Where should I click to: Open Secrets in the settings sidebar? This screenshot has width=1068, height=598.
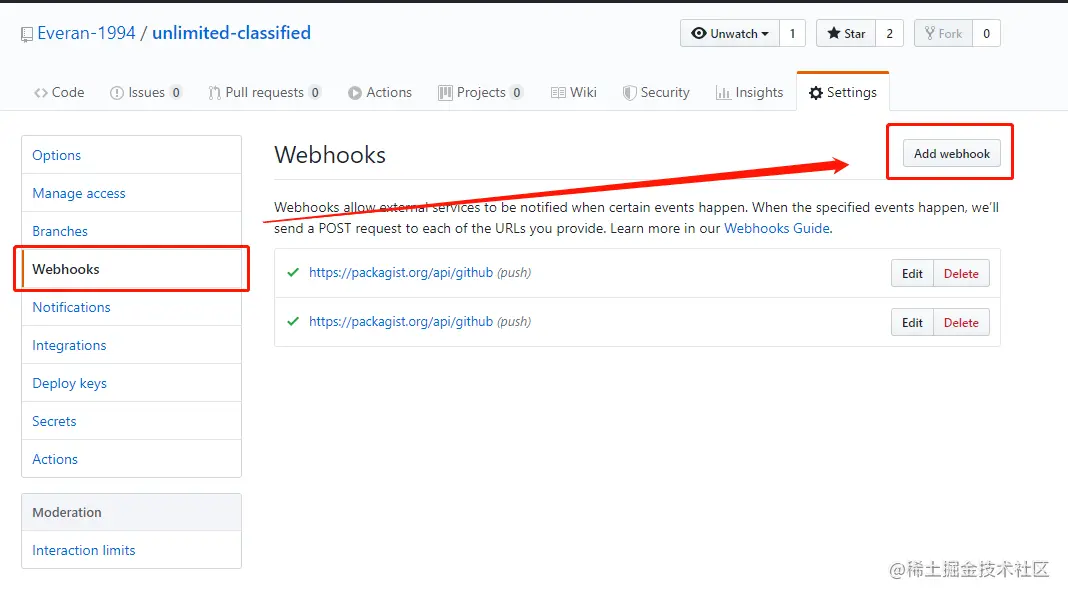[x=131, y=422]
